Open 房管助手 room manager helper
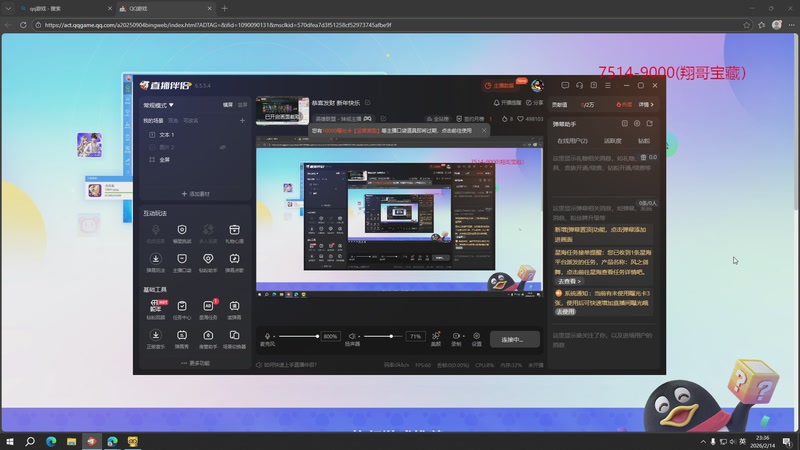Image resolution: width=800 pixels, height=450 pixels. 208,339
